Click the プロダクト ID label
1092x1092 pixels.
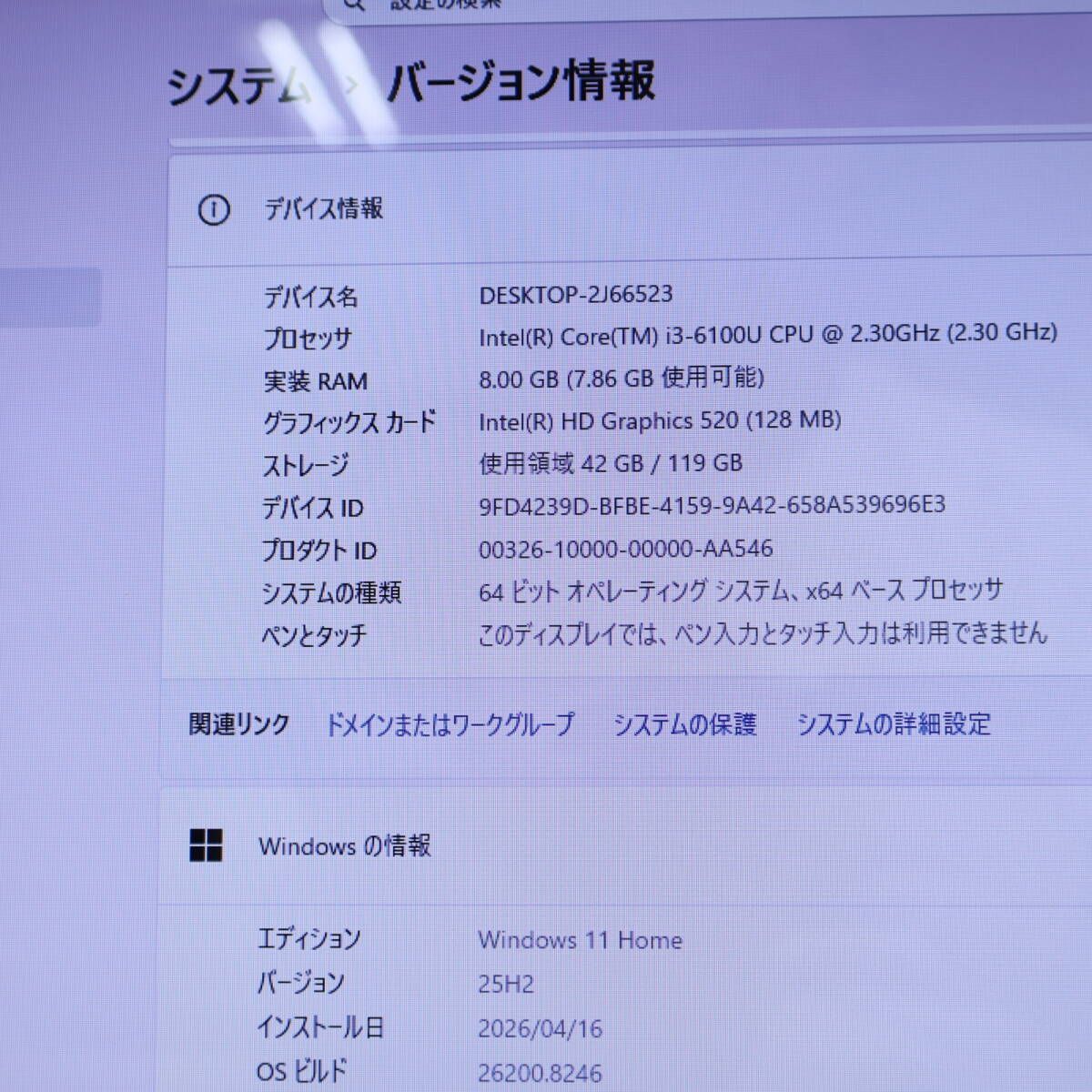319,551
